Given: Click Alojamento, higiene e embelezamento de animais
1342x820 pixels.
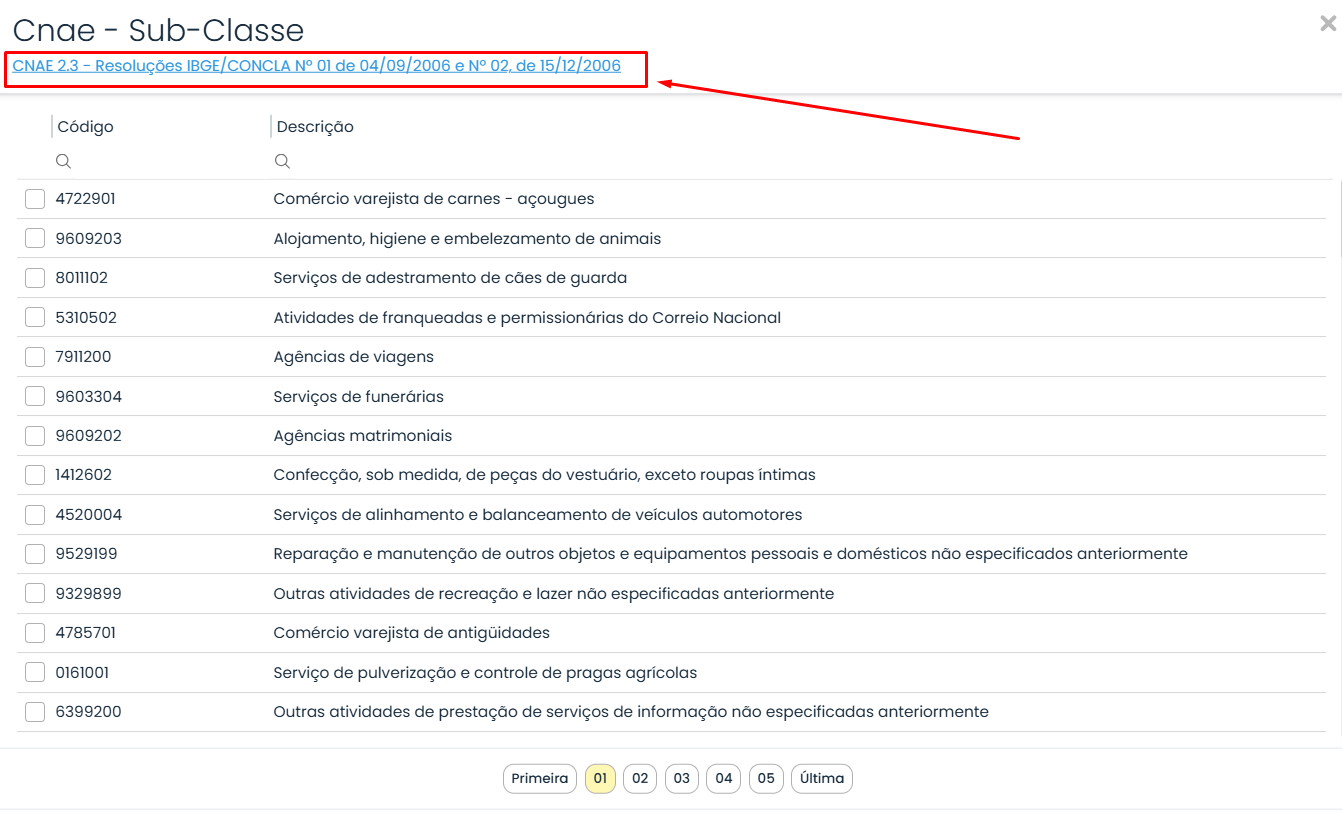Looking at the screenshot, I should pos(467,239).
